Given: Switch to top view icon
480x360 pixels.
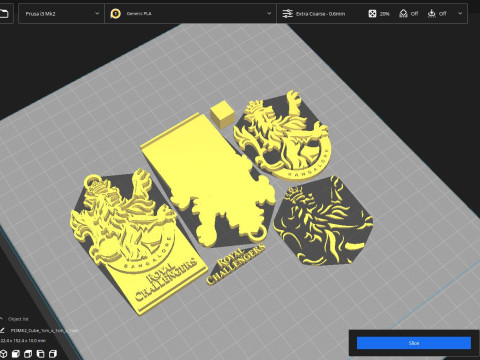Looking at the screenshot, I should pyautogui.click(x=28, y=353).
